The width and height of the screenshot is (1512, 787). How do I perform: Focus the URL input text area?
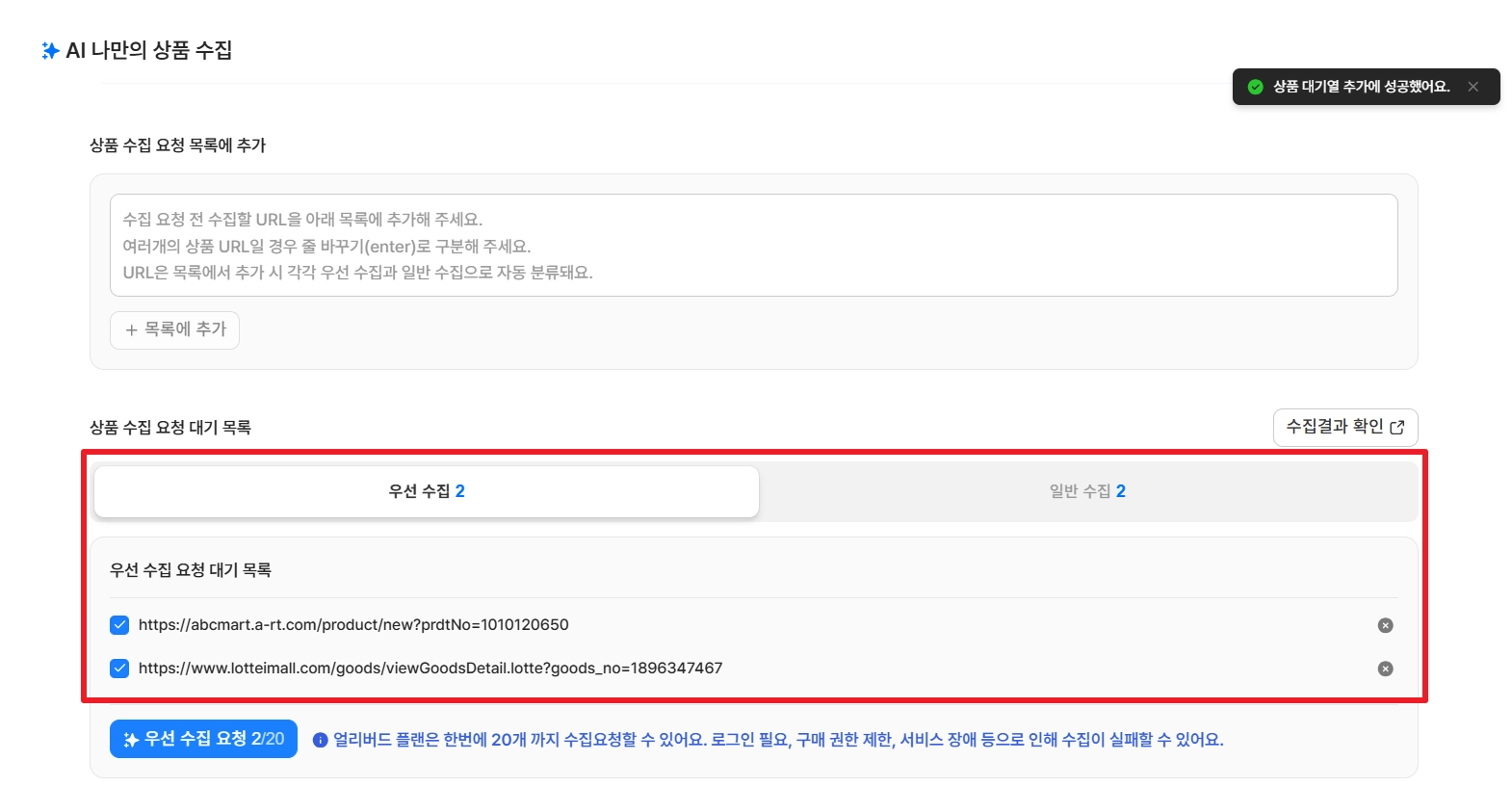coord(753,246)
